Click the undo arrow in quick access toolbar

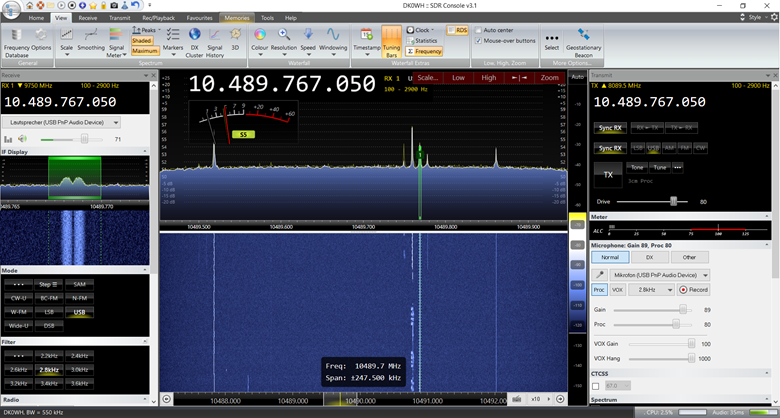click(136, 5)
